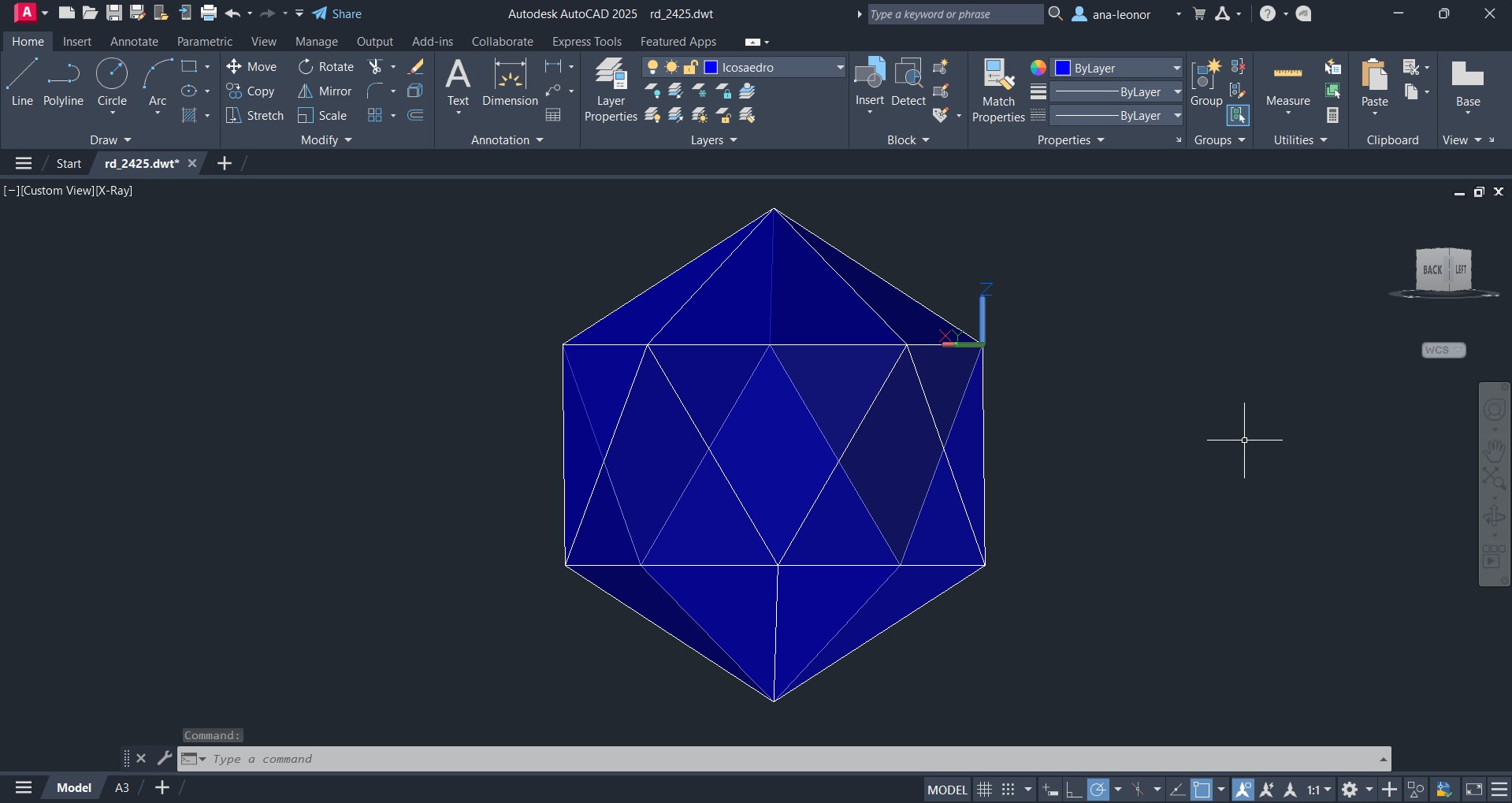Switch to the Annotate ribbon tab
The height and width of the screenshot is (803, 1512).
[134, 42]
